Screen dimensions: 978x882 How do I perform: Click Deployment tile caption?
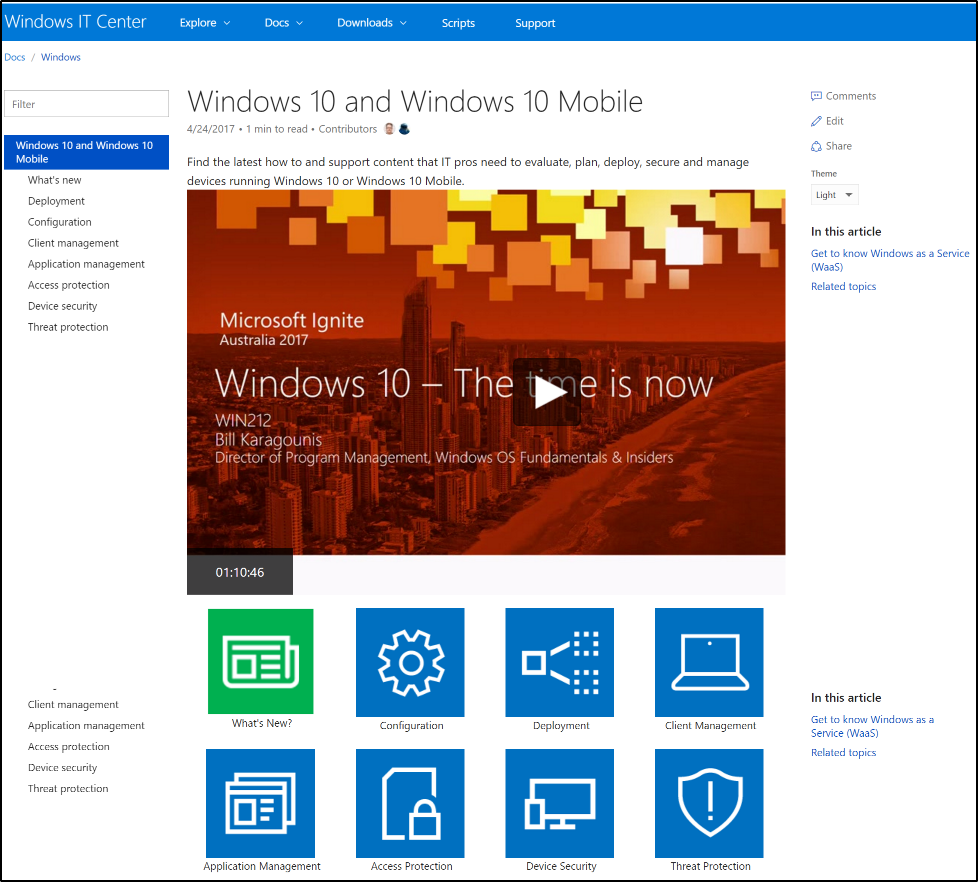[x=561, y=725]
